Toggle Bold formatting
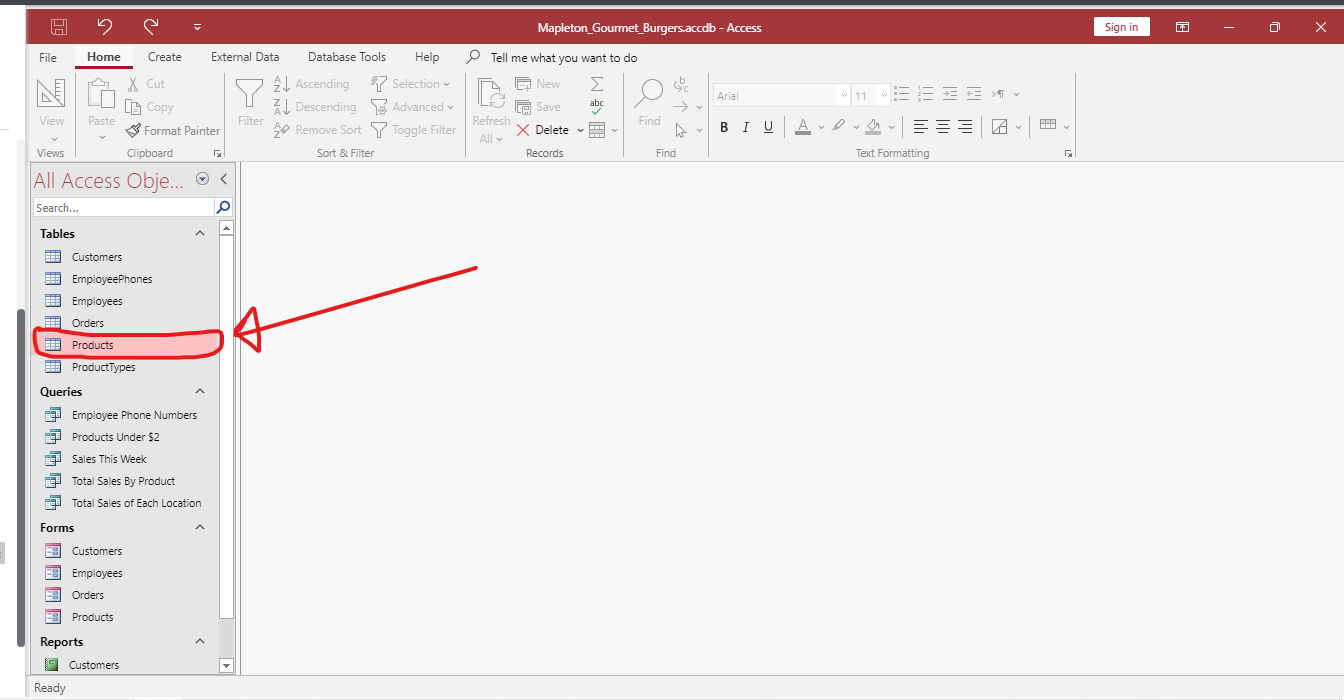1344x700 pixels. (x=724, y=127)
